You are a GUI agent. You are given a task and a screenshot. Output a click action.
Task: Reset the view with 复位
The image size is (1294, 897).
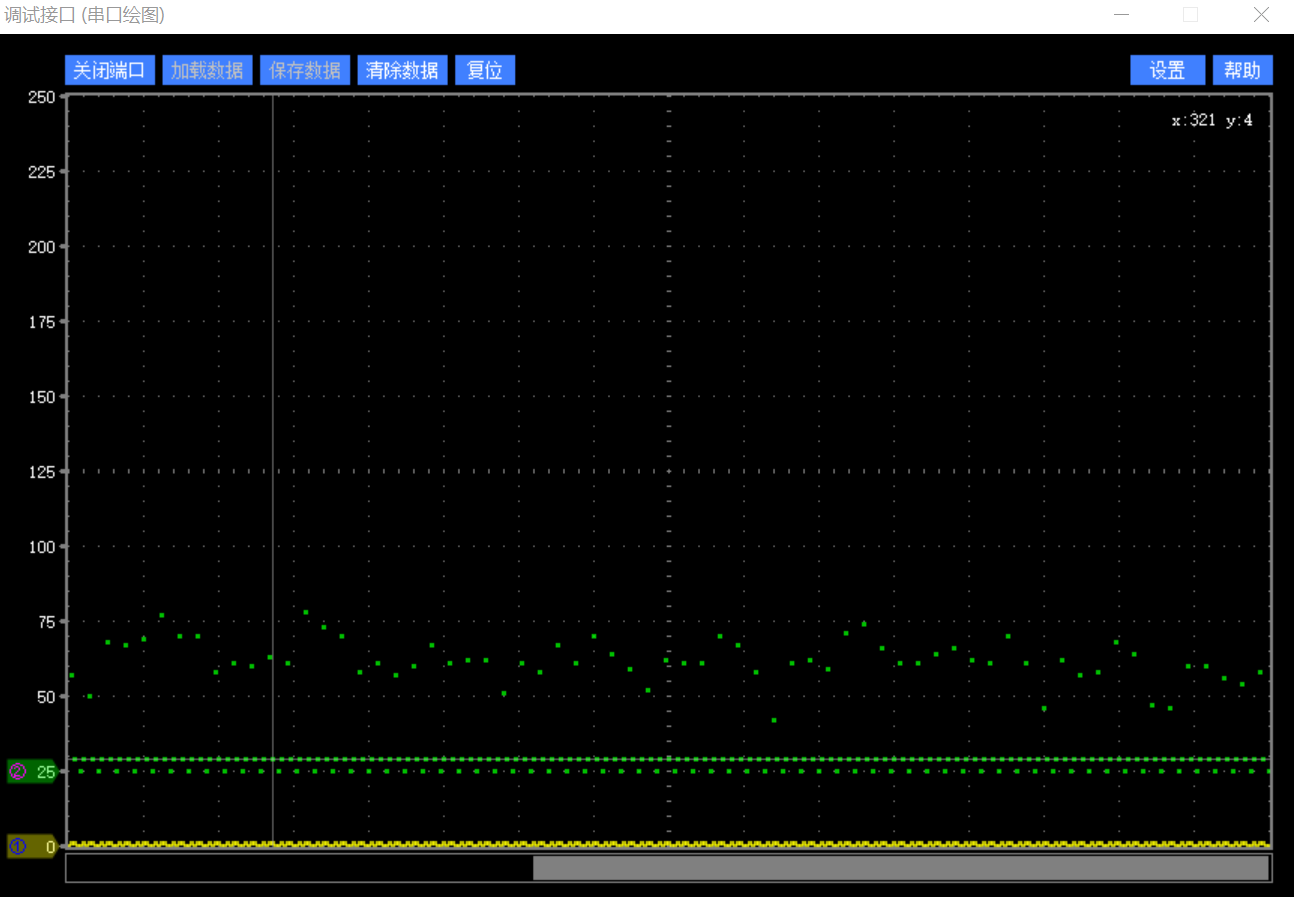point(485,70)
